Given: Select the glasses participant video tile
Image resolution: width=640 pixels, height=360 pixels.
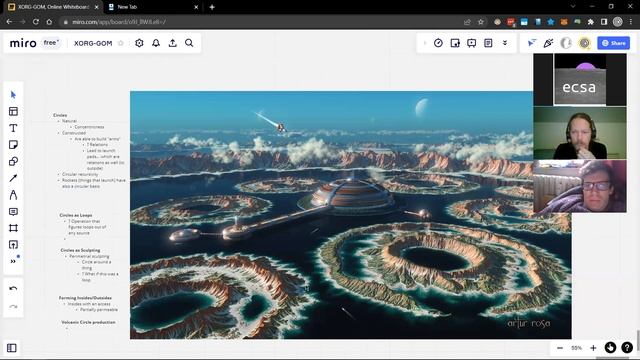Looking at the screenshot, I should (x=580, y=186).
